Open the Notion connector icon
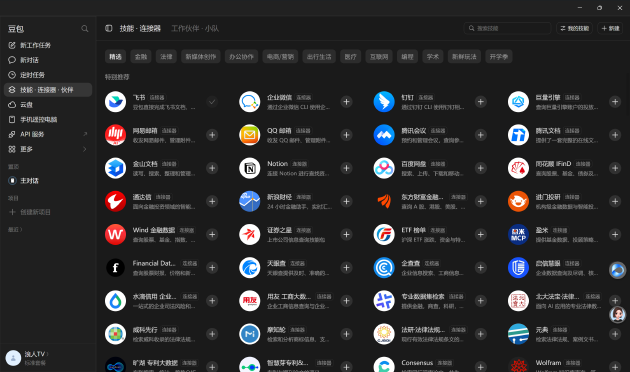This screenshot has height=372, width=630. coord(250,168)
